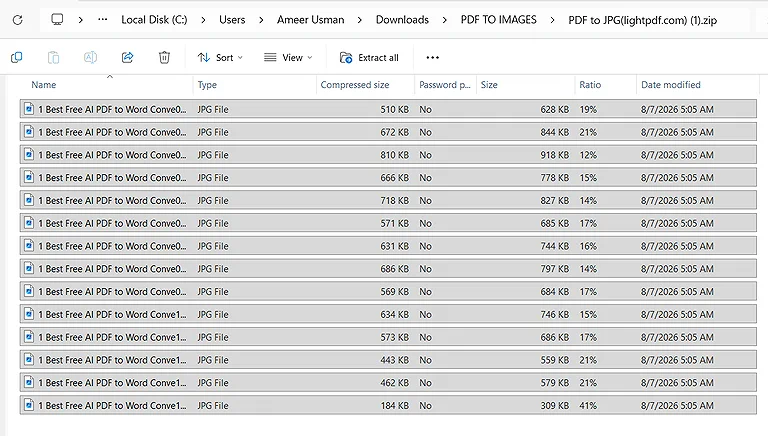Image resolution: width=768 pixels, height=436 pixels.
Task: Select the JPG icon of the 686 KB file
Action: point(29,268)
